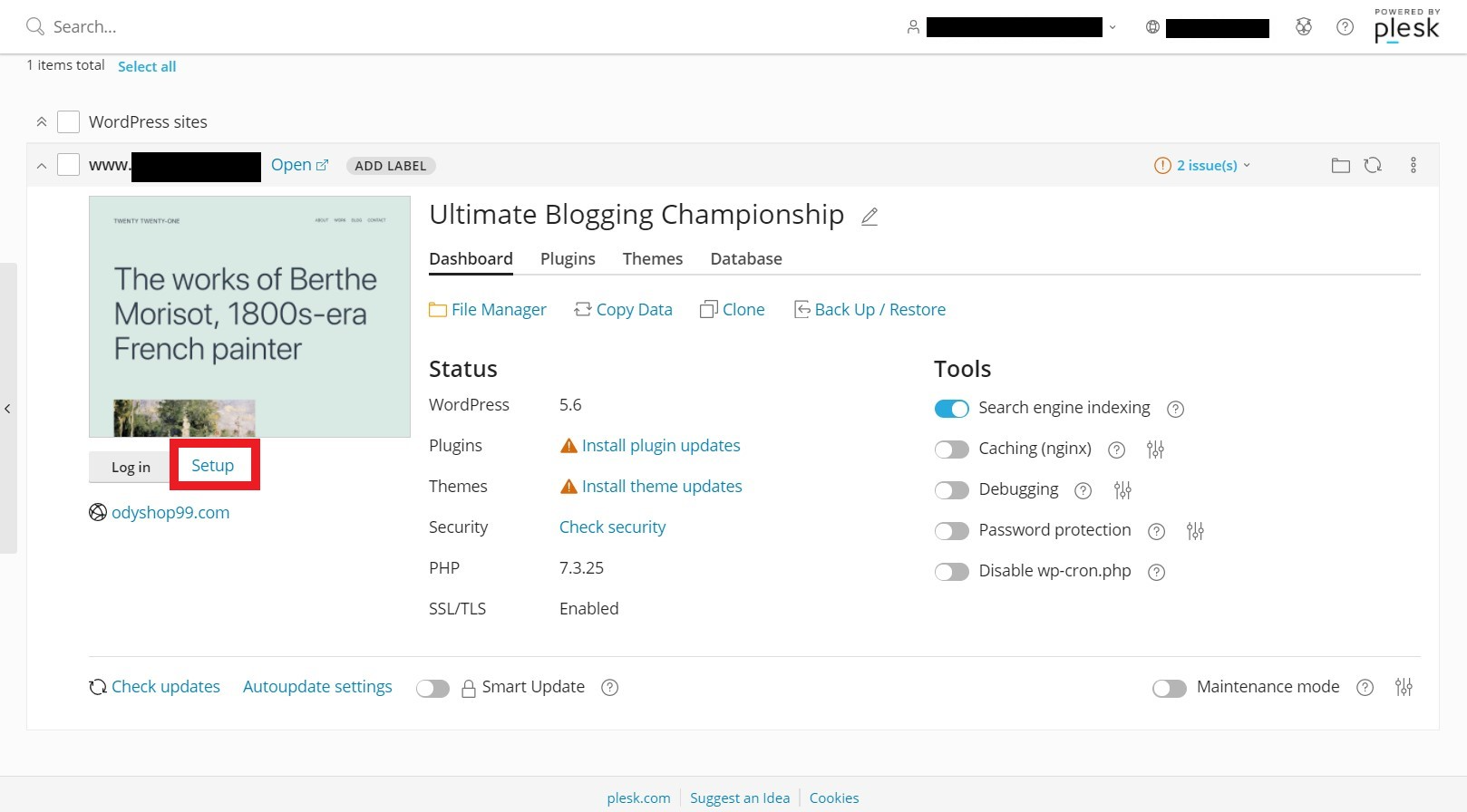Switch to the Dashboard tab
1467x812 pixels.
(471, 259)
